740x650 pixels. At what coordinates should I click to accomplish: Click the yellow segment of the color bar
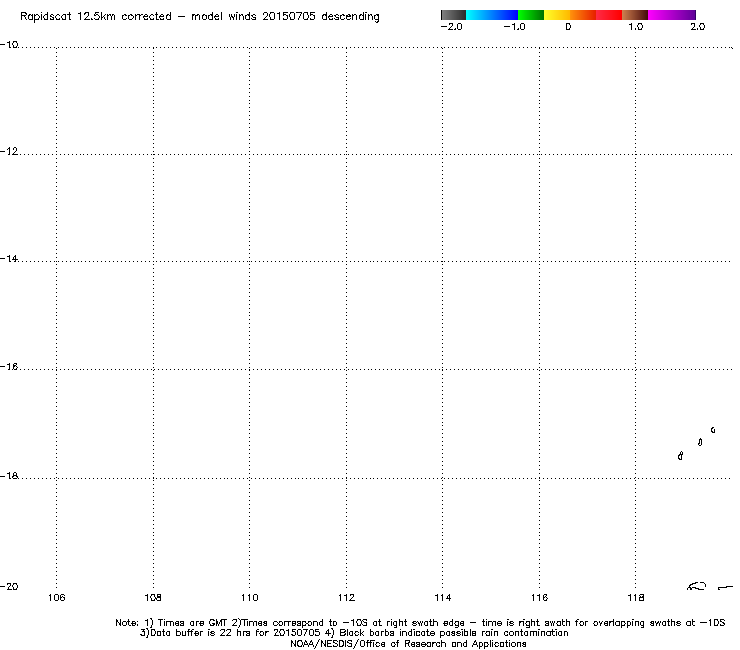(557, 15)
